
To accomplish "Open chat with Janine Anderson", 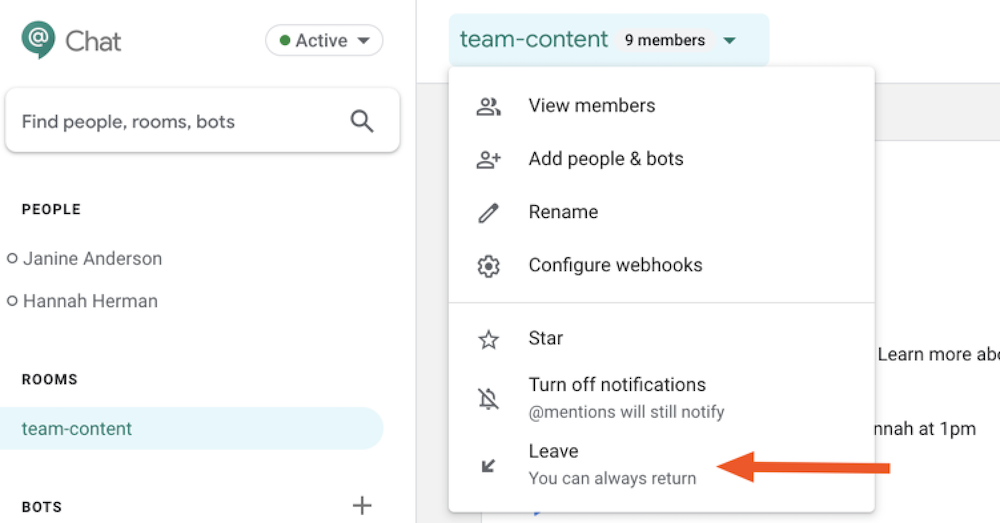I will click(x=92, y=258).
